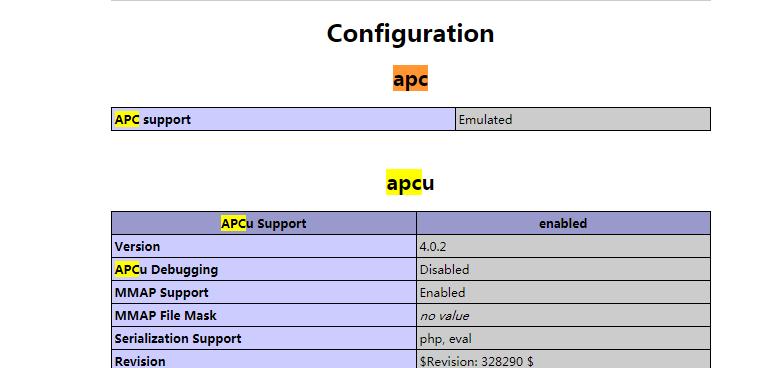Select the Emulated value cell
Image resolution: width=764 pixels, height=368 pixels.
tap(583, 119)
